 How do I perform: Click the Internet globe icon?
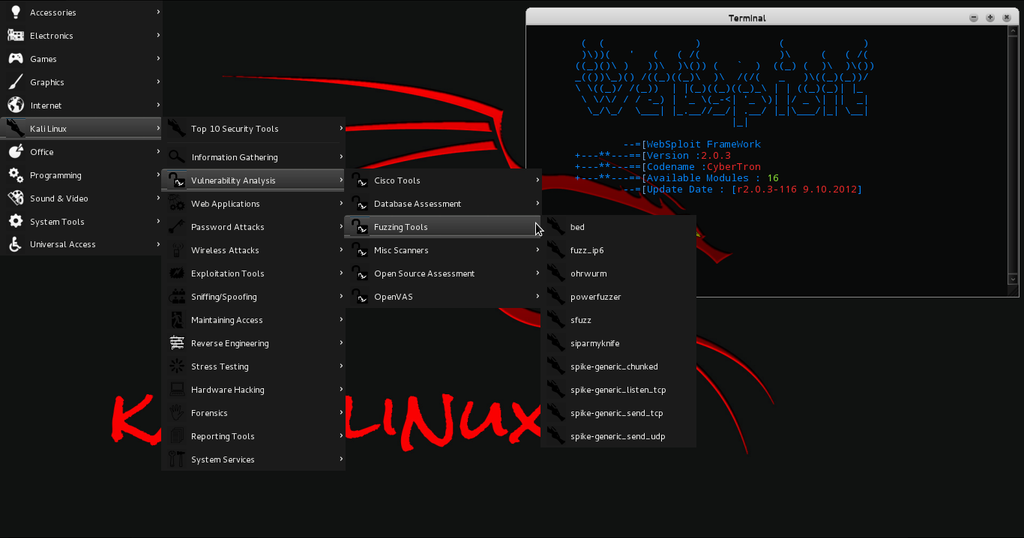point(16,105)
